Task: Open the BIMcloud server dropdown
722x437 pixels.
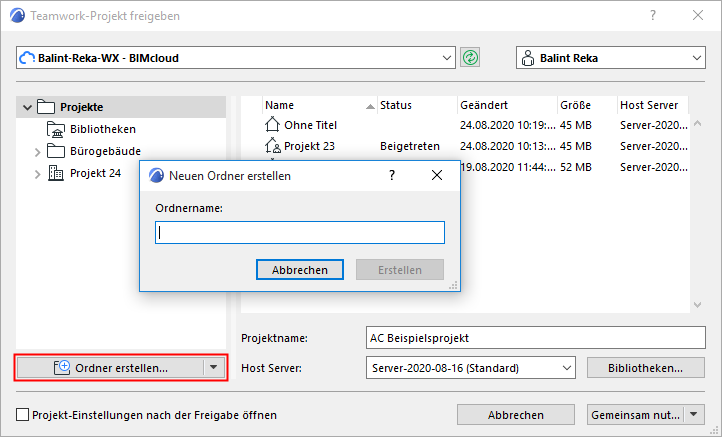Action: 447,58
